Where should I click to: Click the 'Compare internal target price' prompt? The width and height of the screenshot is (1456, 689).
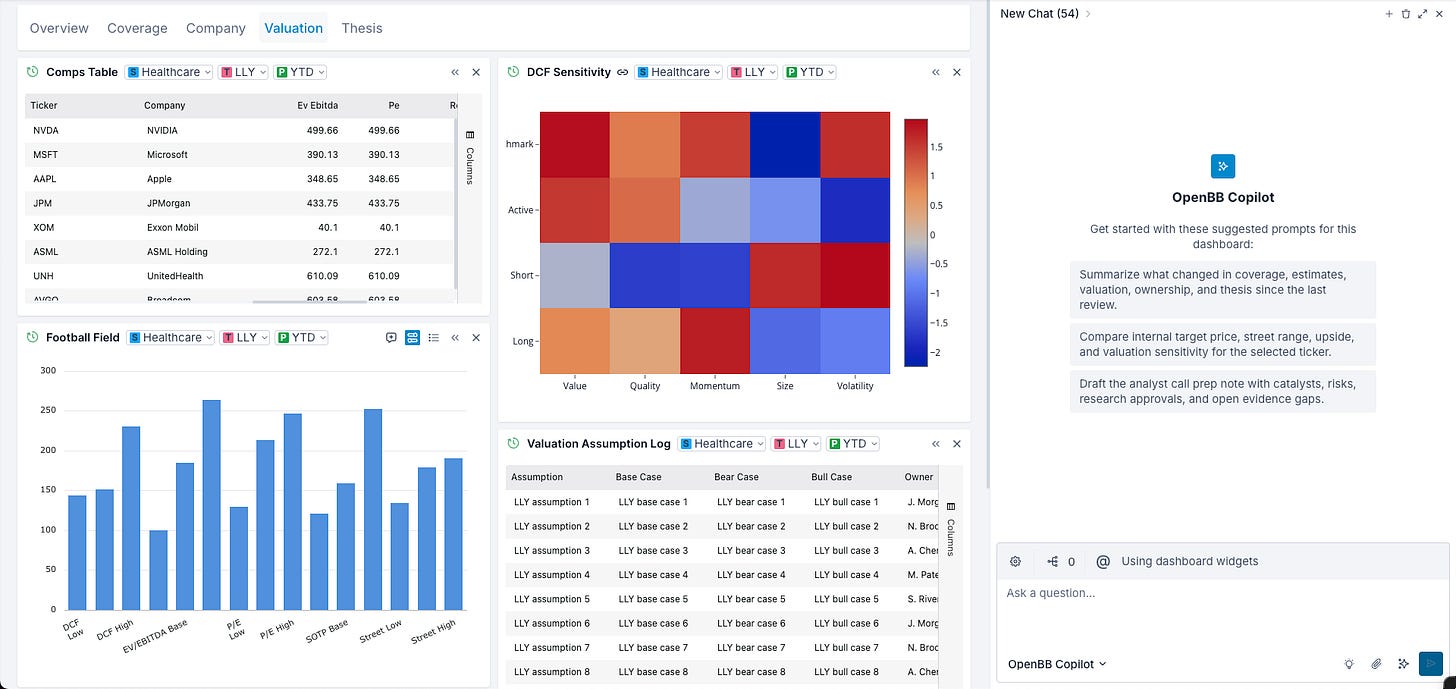(1223, 345)
